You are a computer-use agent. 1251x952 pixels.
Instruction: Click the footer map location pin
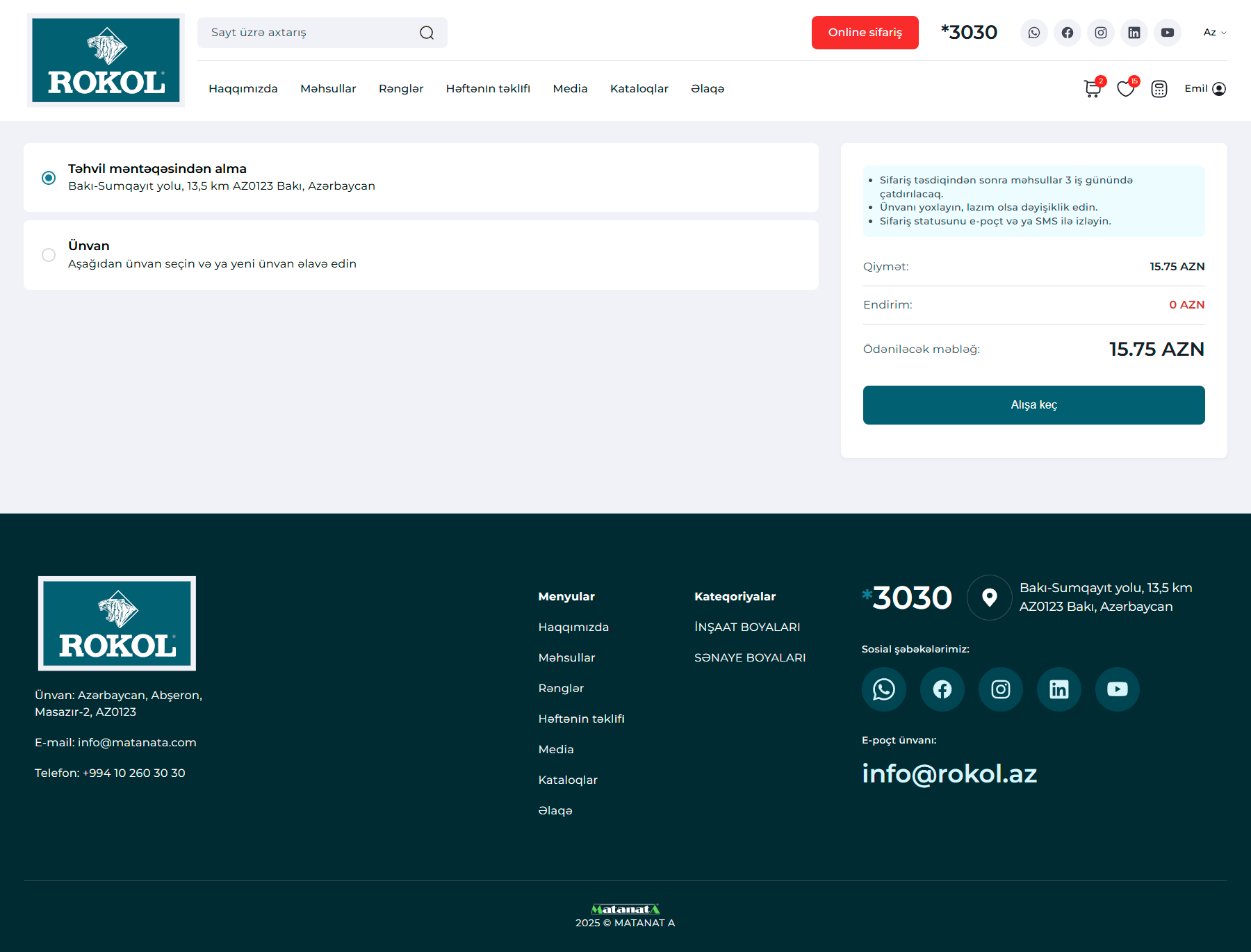pyautogui.click(x=989, y=598)
